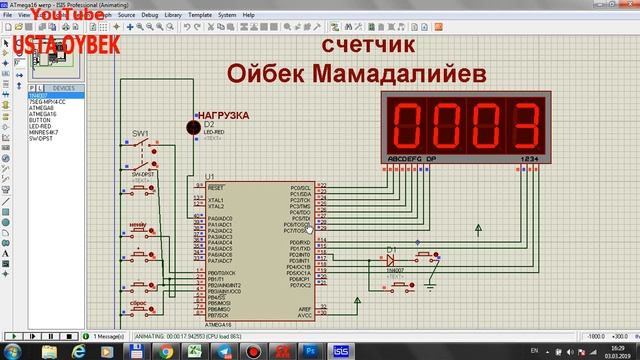This screenshot has height=360, width=640.
Task: Open Photoshop from the taskbar
Action: coord(311,351)
